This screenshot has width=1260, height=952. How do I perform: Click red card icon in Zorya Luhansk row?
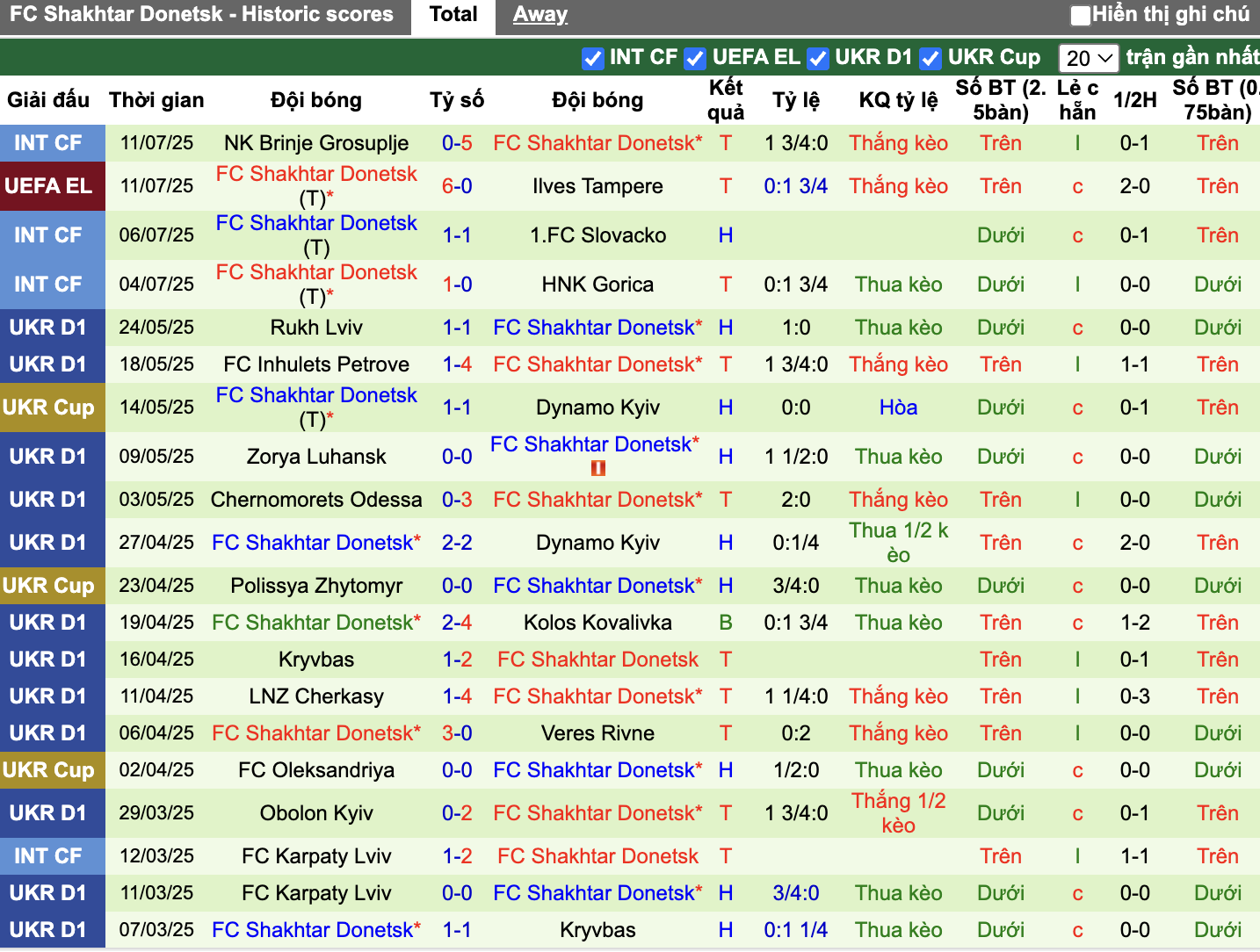pos(598,468)
